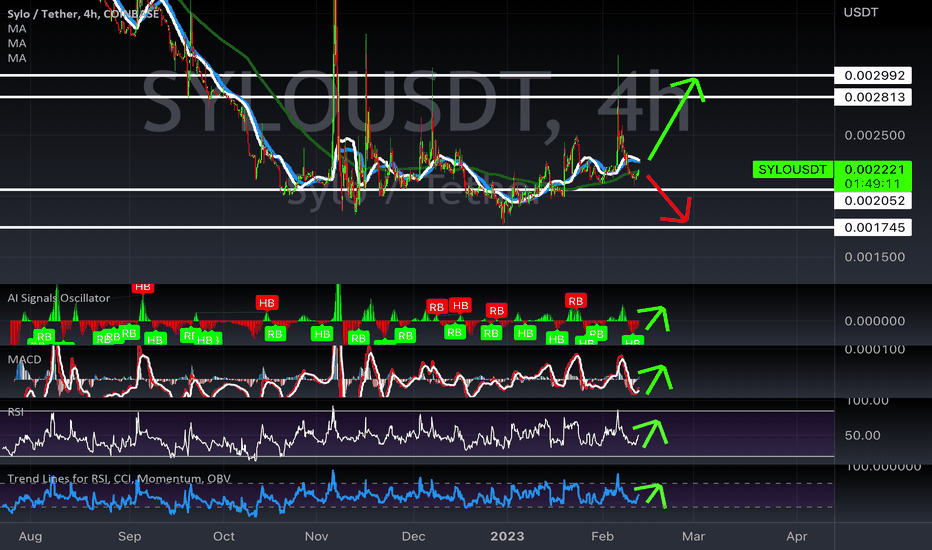Image resolution: width=932 pixels, height=550 pixels.
Task: Open the MACD indicator label
Action: pyautogui.click(x=24, y=360)
